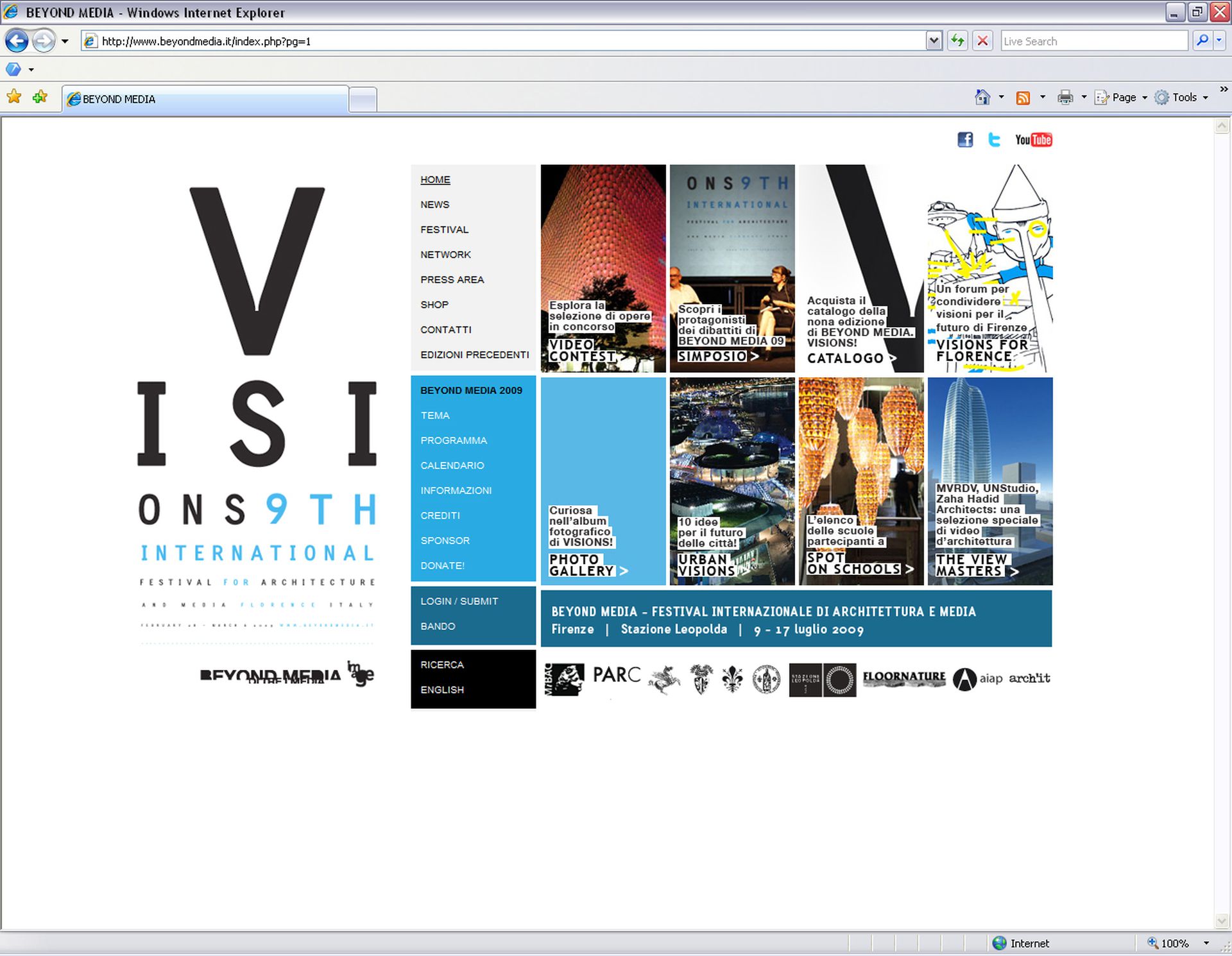This screenshot has width=1232, height=956.
Task: Click the Add to Favorites icon
Action: 40,97
